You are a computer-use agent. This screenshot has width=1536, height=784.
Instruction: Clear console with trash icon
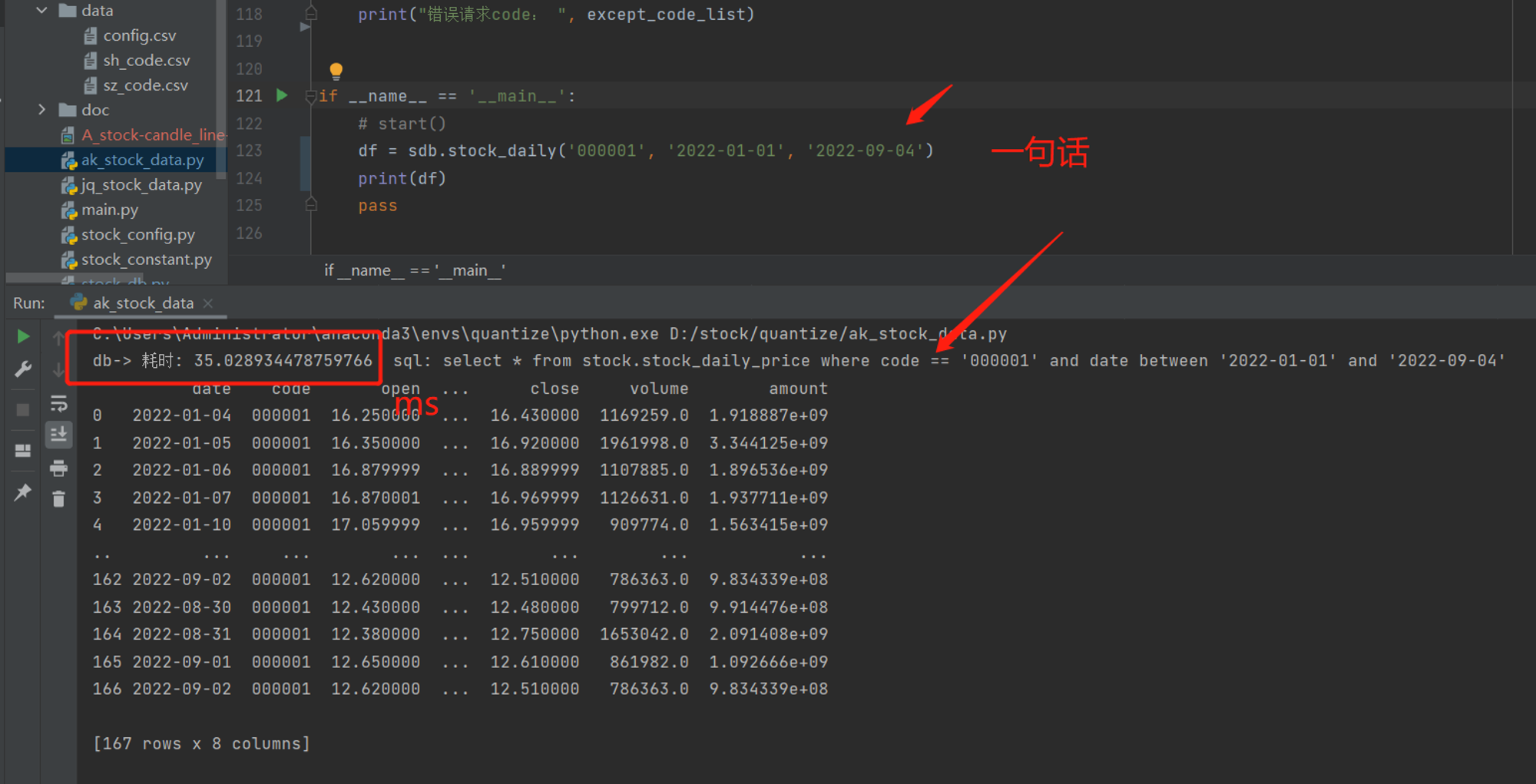tap(58, 499)
